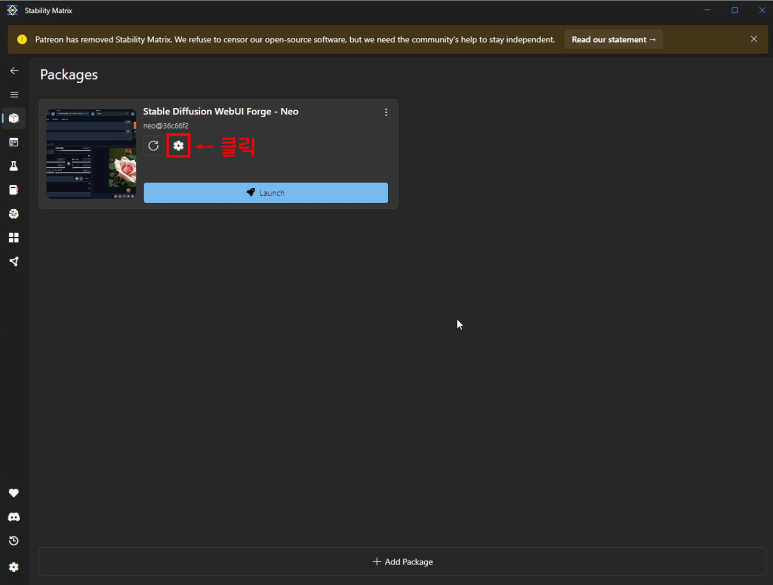Go back with the left arrow icon
The image size is (773, 585).
(14, 70)
